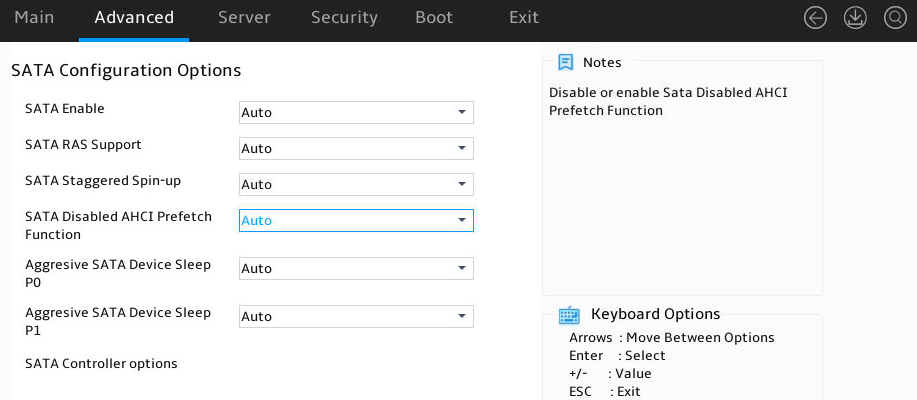Image resolution: width=917 pixels, height=400 pixels.
Task: Expand Aggresive SATA Device Sleep P0 dropdown
Action: pos(356,268)
